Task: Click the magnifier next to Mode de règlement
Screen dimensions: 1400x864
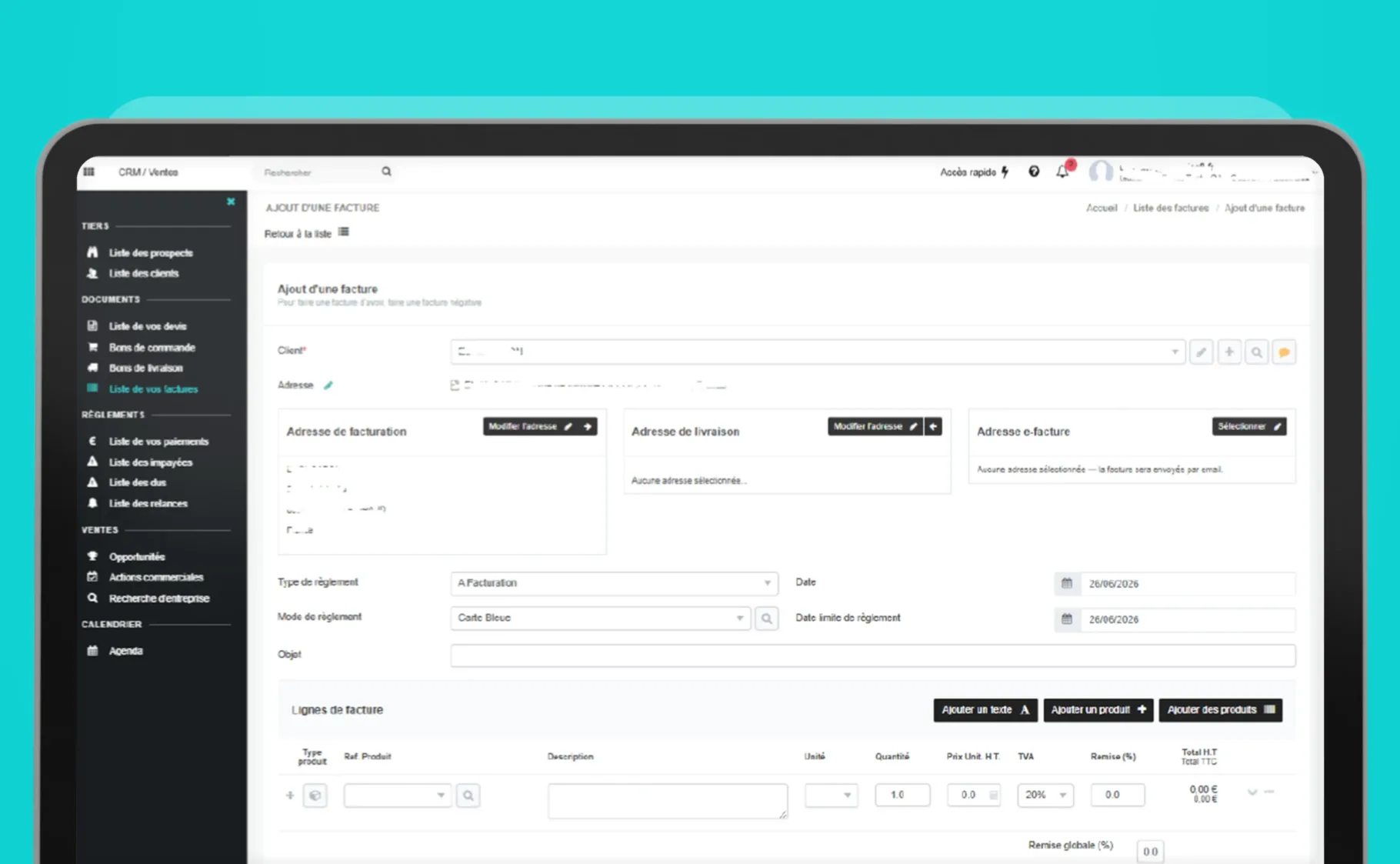Action: coord(766,618)
